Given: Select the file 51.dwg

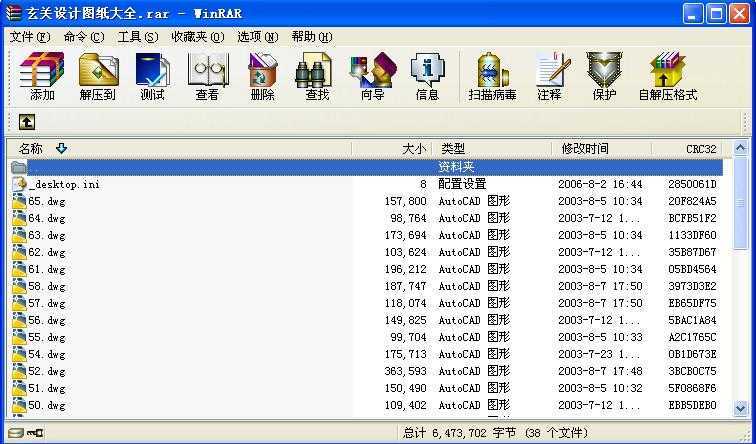Looking at the screenshot, I should 47,389.
